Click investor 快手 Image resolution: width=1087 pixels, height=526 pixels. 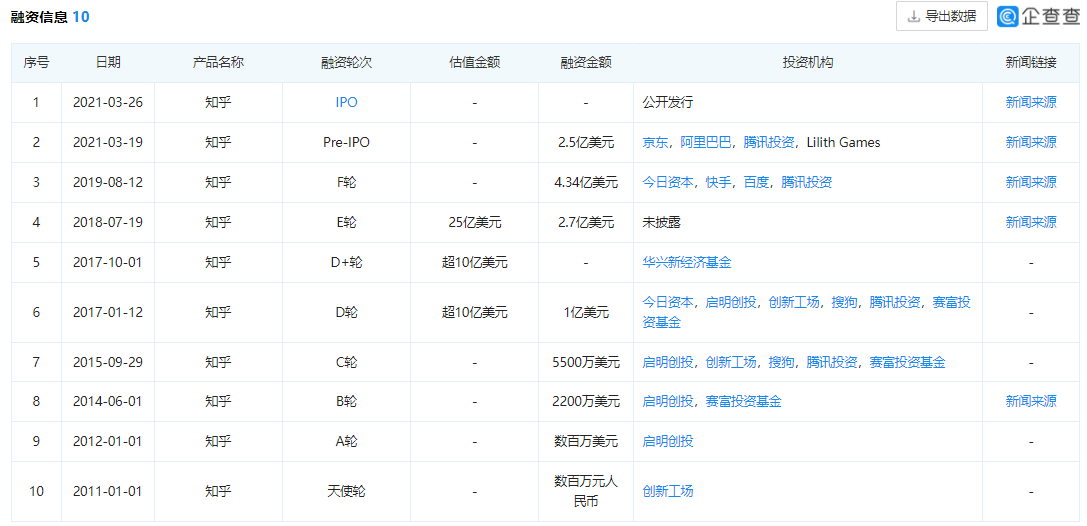[718, 182]
